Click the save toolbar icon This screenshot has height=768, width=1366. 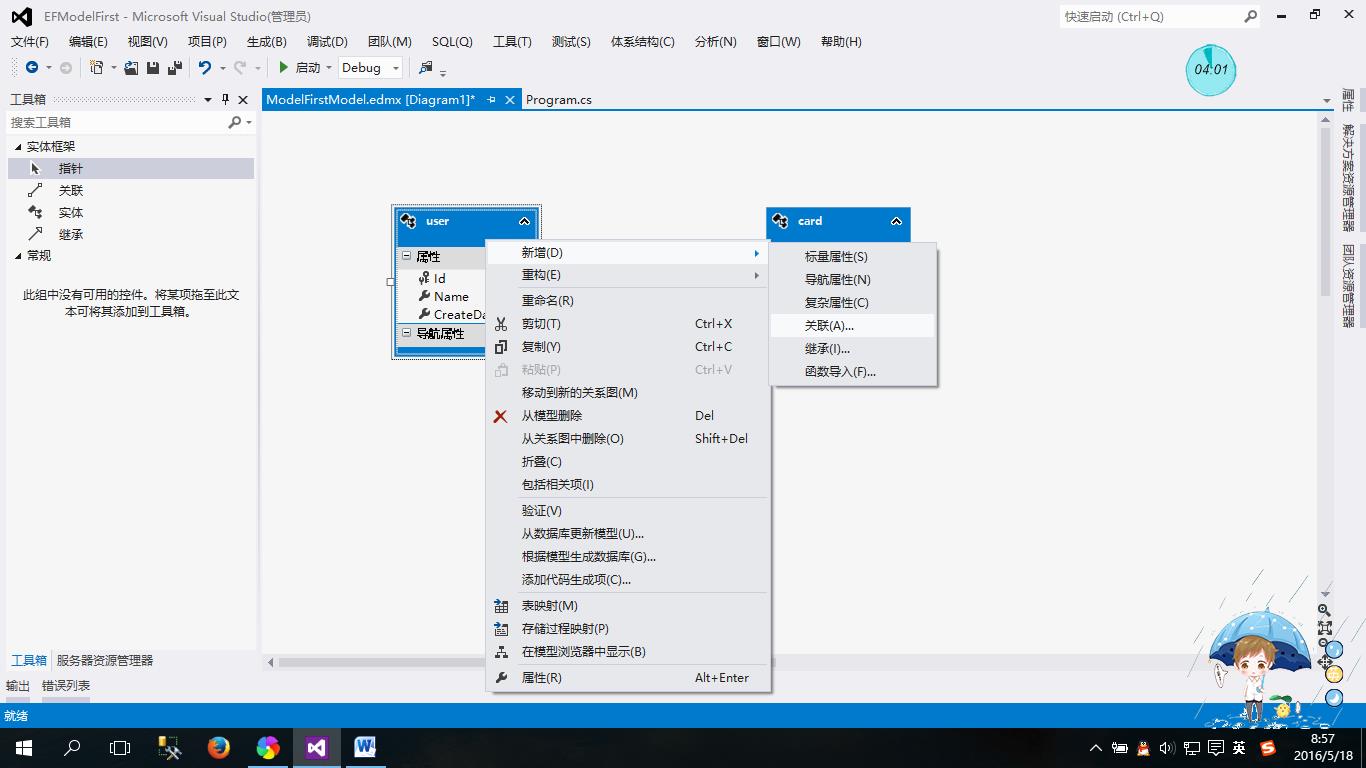tap(153, 67)
